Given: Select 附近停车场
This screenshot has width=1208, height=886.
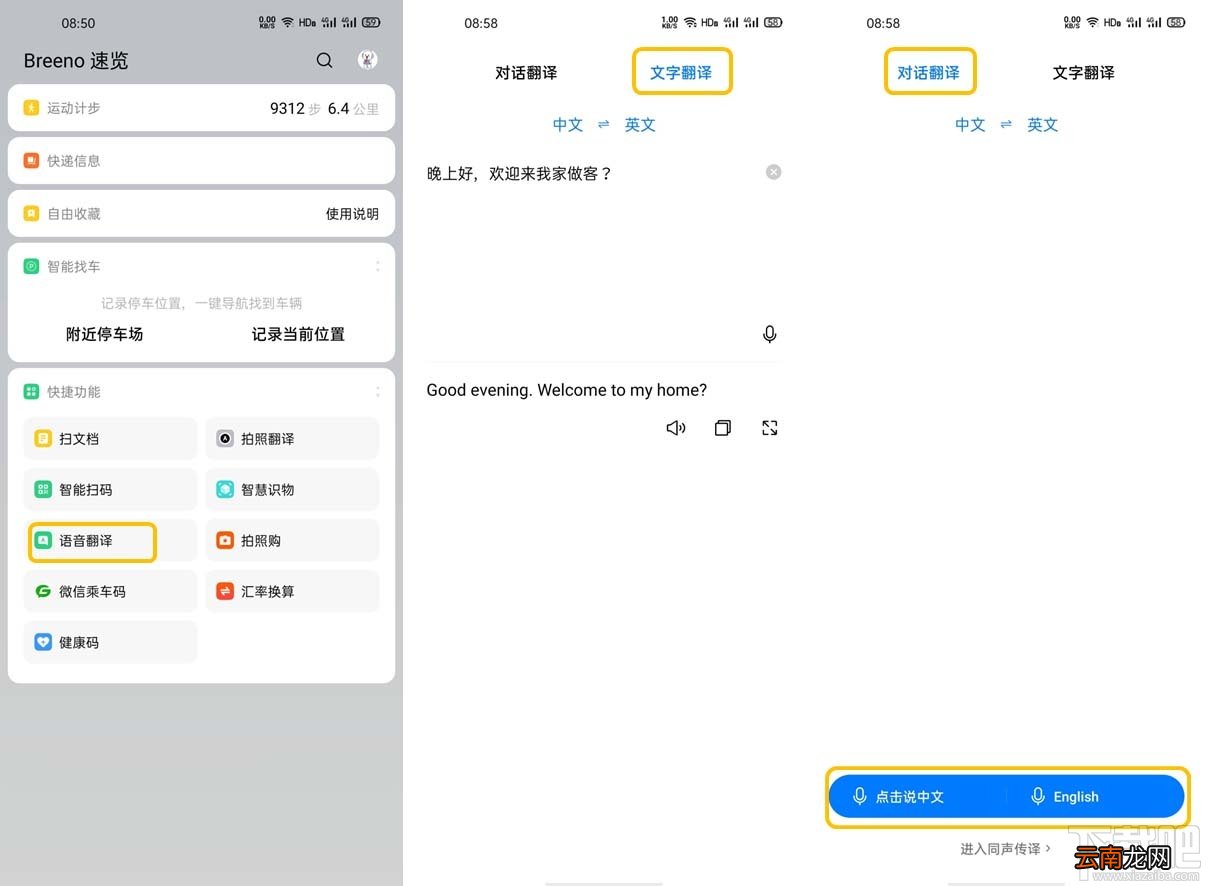Looking at the screenshot, I should (x=105, y=334).
